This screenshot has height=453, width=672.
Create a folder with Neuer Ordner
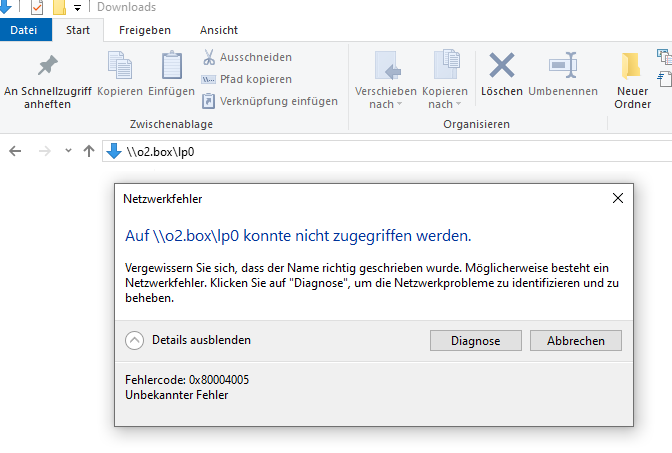(x=632, y=81)
